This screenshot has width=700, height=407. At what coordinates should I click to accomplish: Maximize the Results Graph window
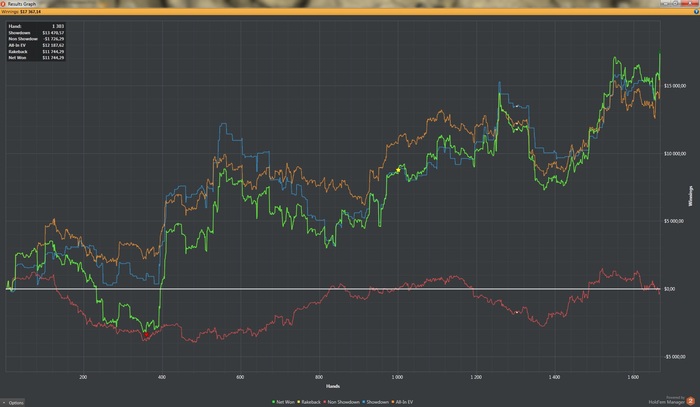(676, 3)
